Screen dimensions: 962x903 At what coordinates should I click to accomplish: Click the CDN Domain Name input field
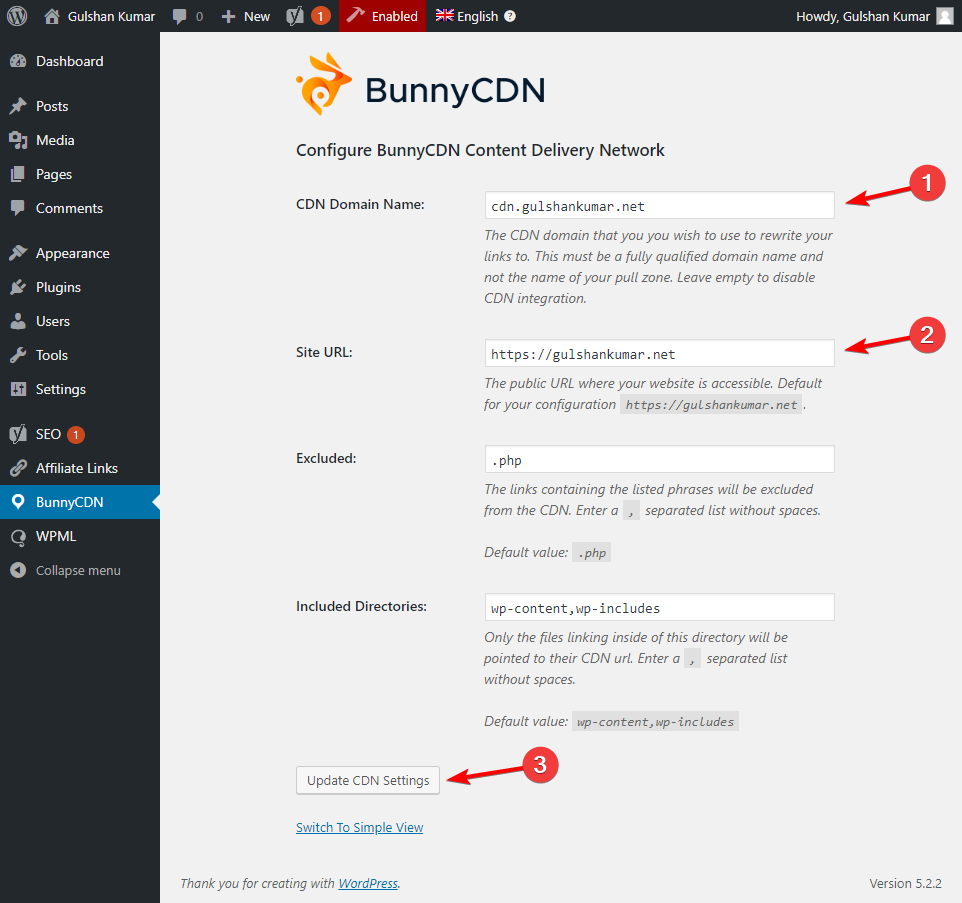(x=660, y=206)
